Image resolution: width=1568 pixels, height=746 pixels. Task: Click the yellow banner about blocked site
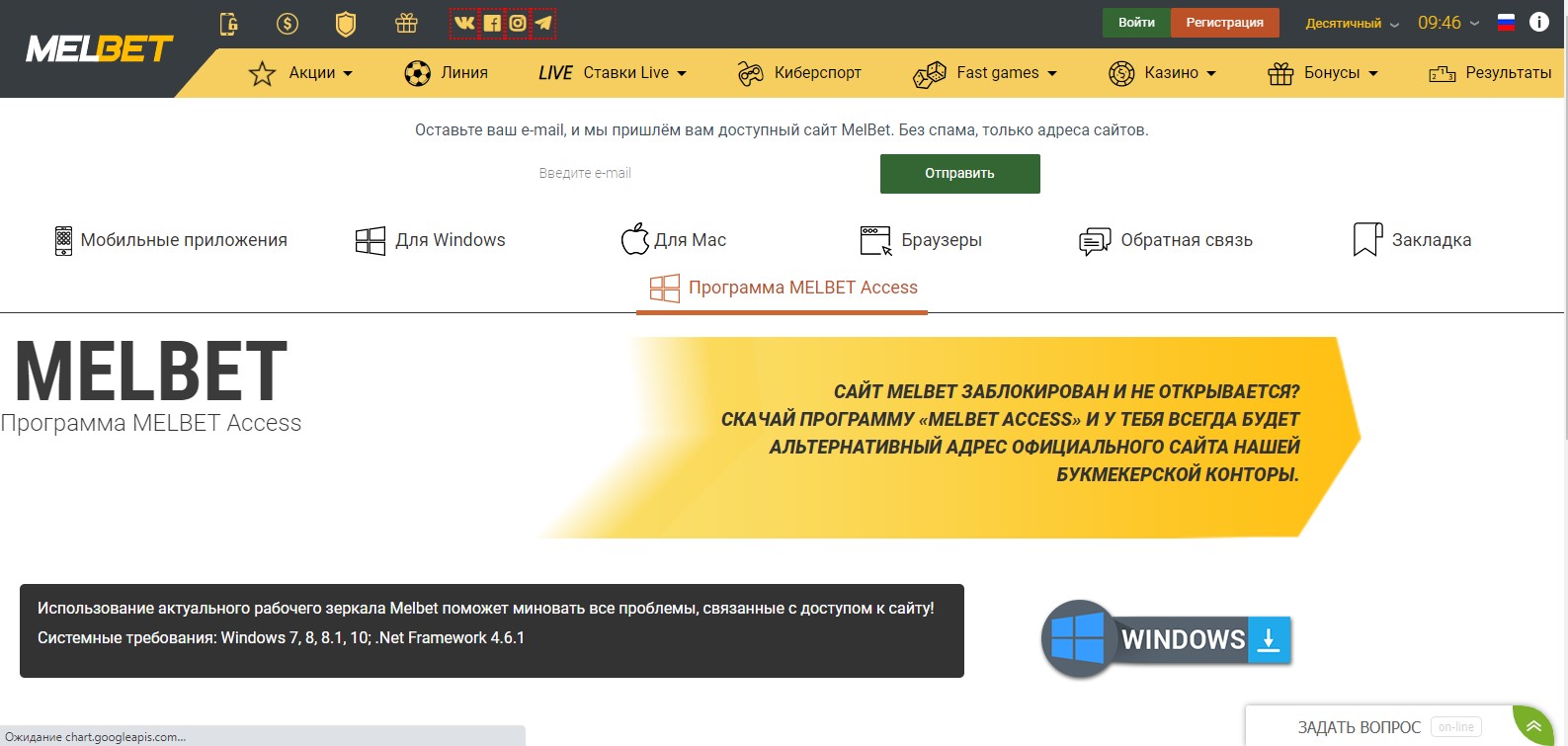click(949, 438)
